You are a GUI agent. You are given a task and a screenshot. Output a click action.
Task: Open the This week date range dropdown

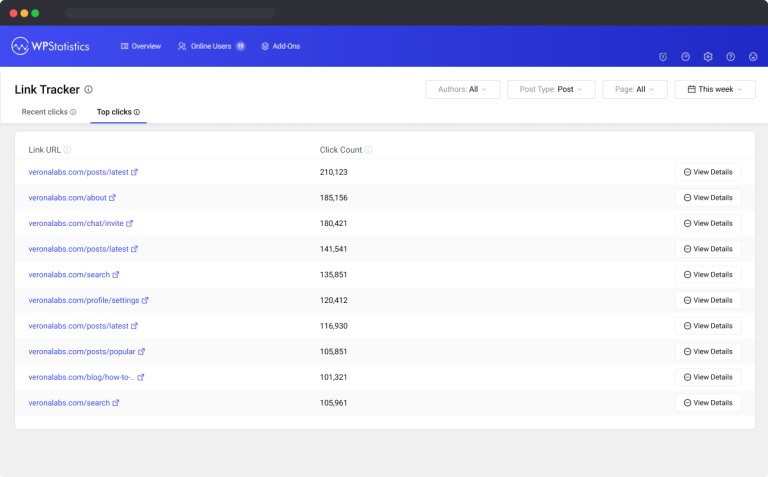pos(715,89)
